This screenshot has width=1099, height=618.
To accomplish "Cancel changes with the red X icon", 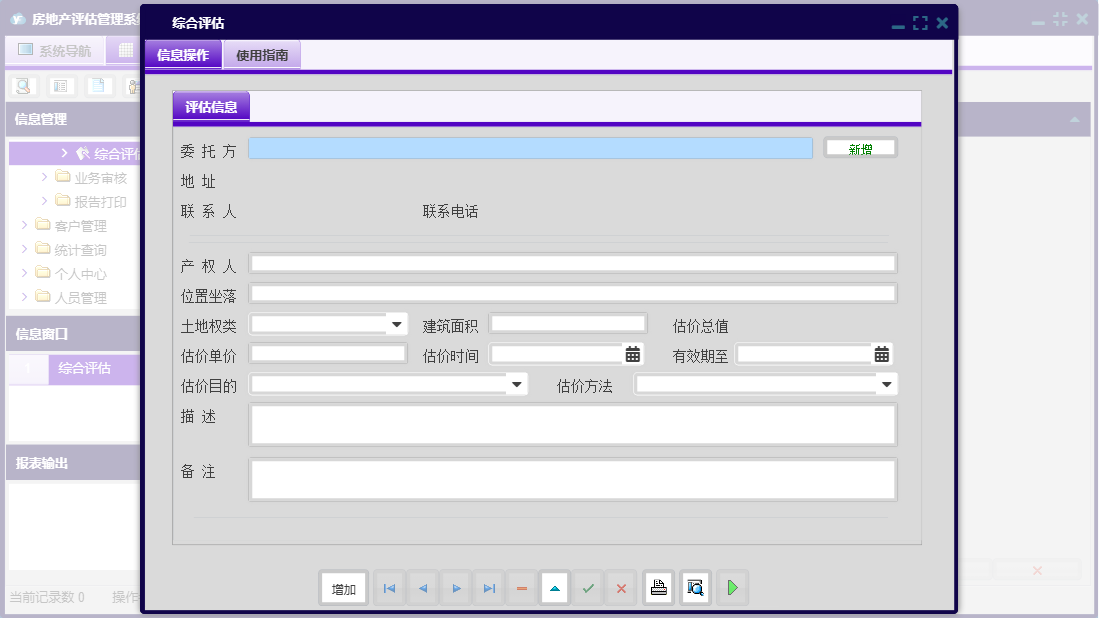I will pos(621,588).
